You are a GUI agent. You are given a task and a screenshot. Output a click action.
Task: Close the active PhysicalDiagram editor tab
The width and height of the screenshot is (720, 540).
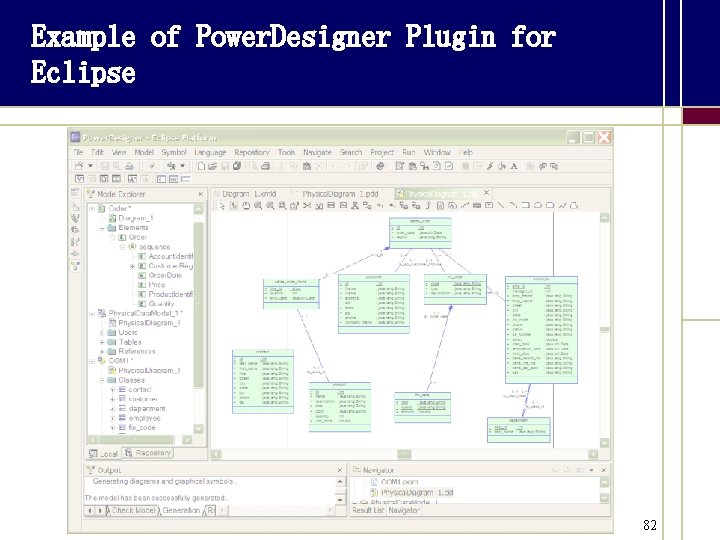pos(486,193)
